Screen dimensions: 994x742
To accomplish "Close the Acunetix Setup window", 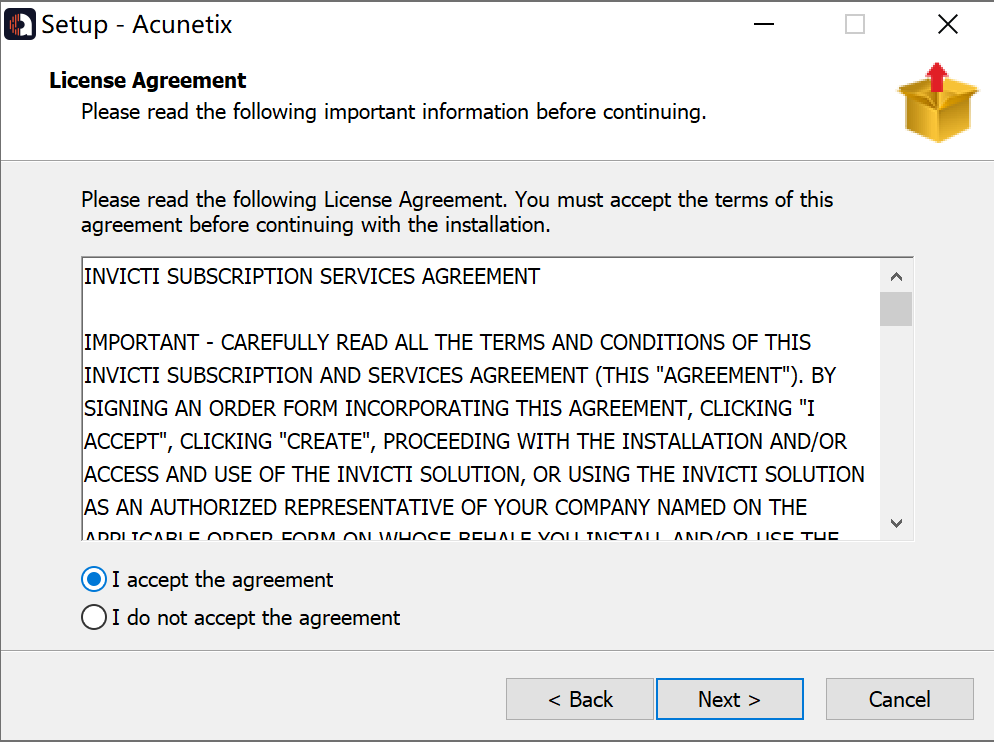I will 947,24.
